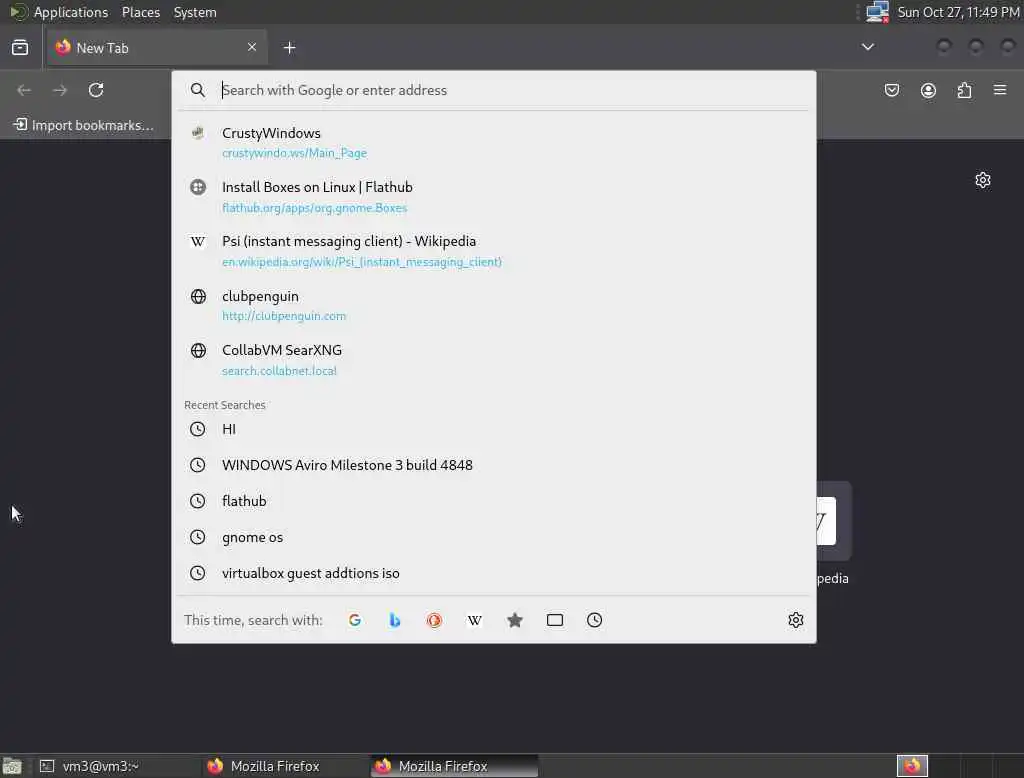Screen dimensions: 1024x778
Task: Open CrustyWindows suggestion
Action: pyautogui.click(x=494, y=142)
